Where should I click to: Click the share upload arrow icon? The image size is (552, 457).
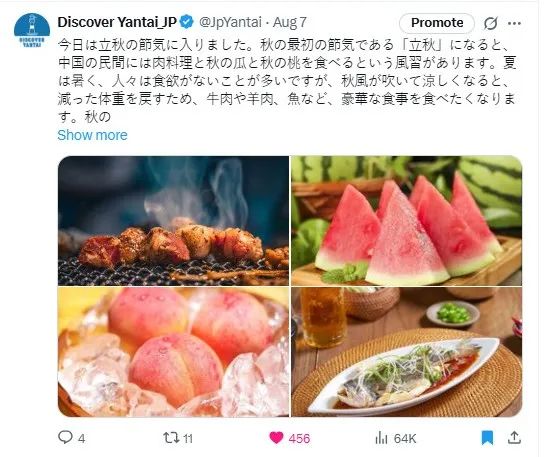tap(514, 438)
